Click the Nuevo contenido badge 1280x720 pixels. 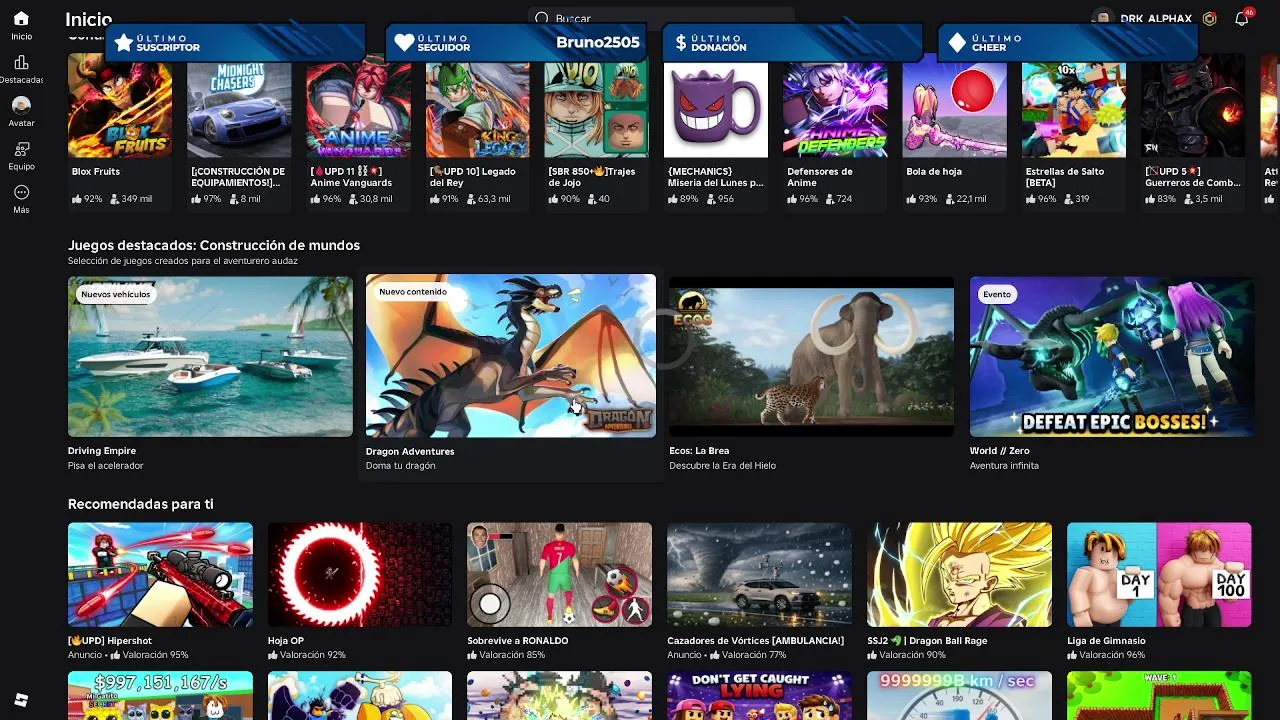coord(413,292)
